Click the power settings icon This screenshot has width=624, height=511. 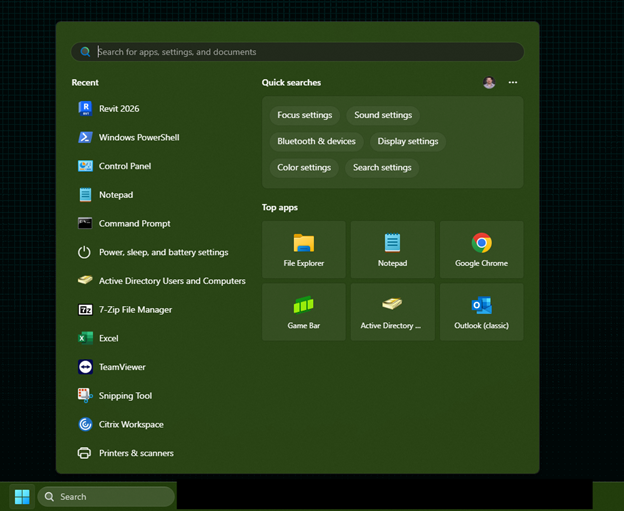tap(84, 252)
